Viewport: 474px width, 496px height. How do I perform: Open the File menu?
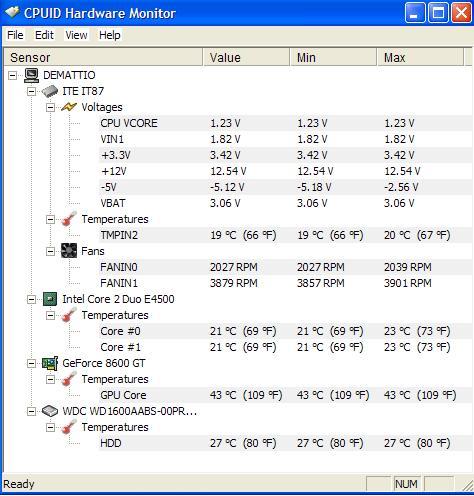(15, 35)
